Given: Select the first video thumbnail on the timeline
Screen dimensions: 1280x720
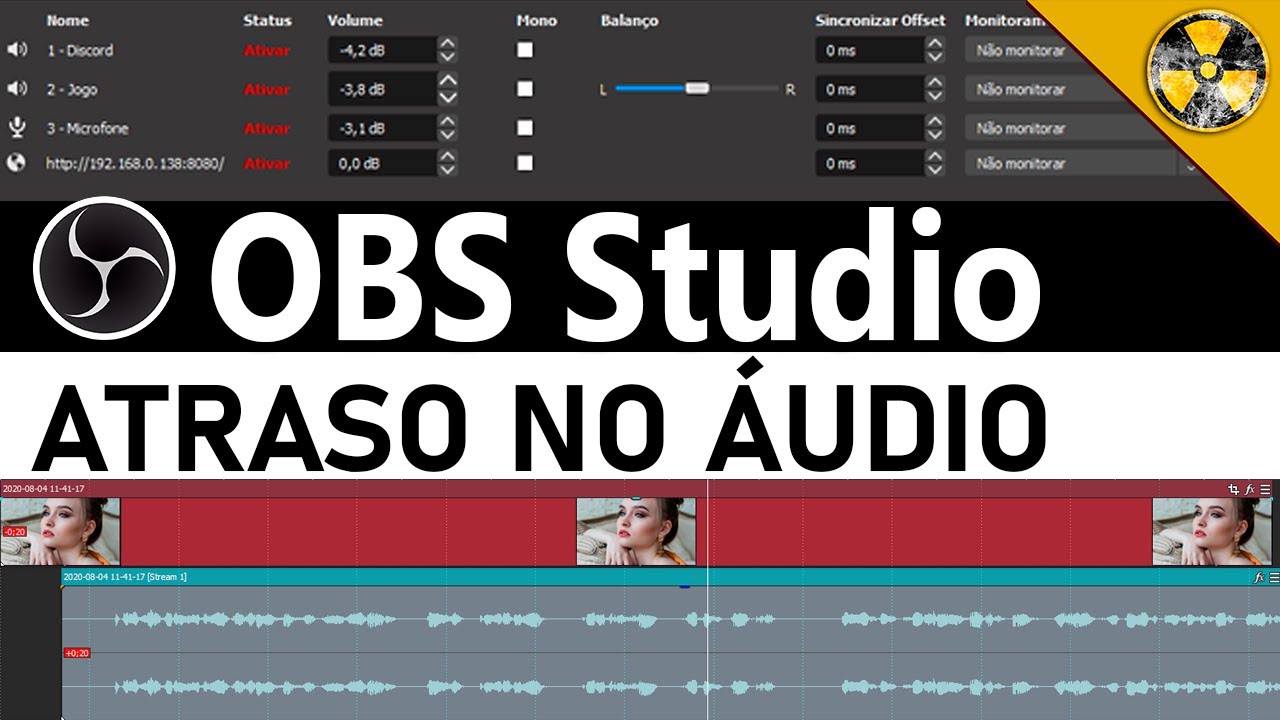Looking at the screenshot, I should 60,532.
